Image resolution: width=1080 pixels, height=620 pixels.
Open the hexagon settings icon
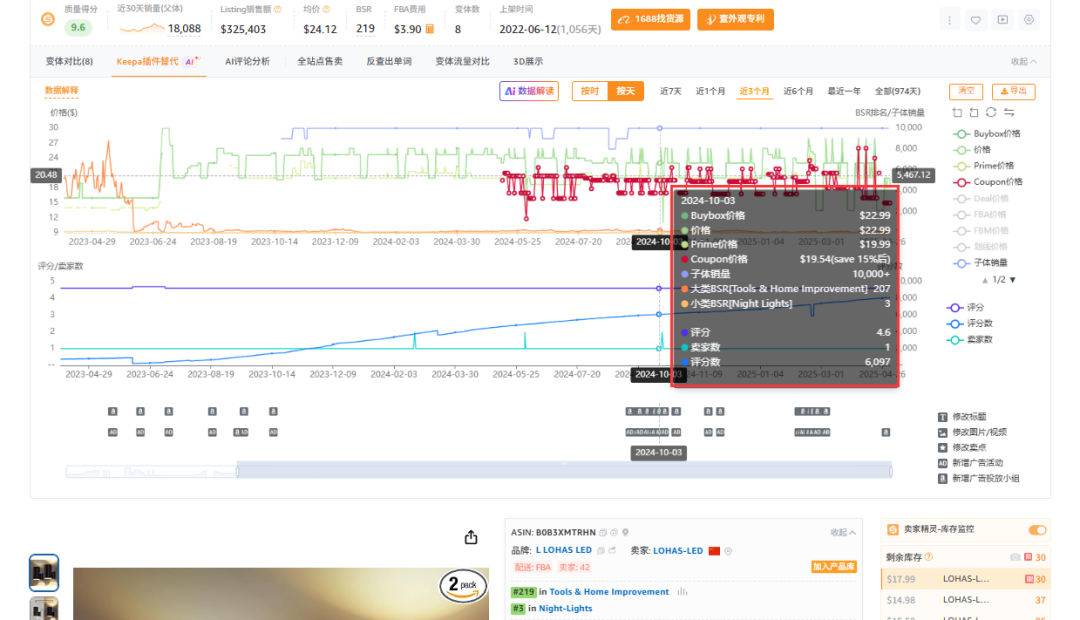[1029, 19]
